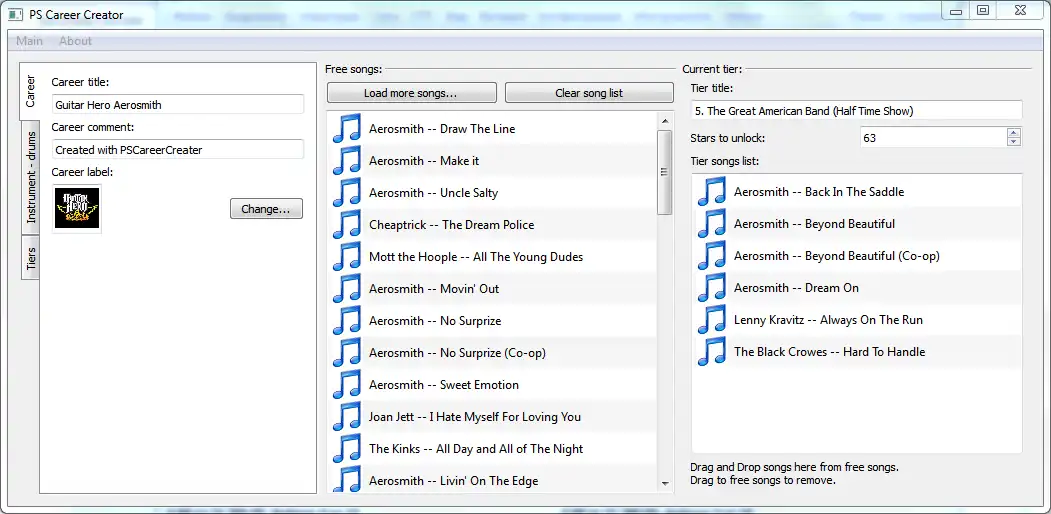Click the Load more songs button

(x=412, y=93)
